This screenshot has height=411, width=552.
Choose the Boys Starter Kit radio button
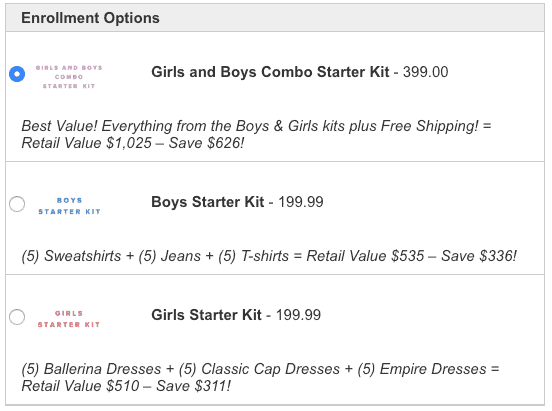17,204
